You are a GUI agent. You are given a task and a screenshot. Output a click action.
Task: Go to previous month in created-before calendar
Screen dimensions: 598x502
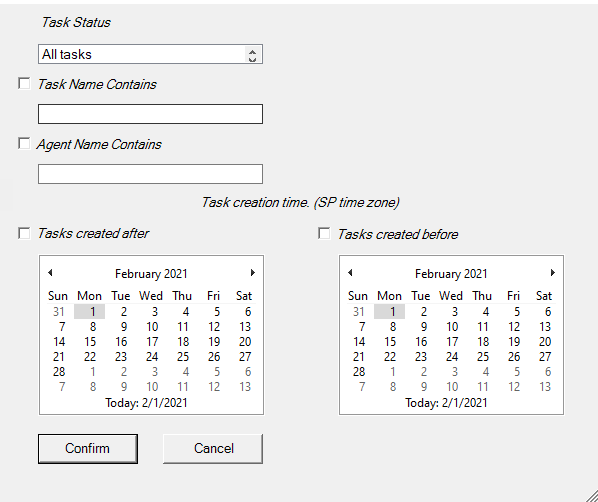pyautogui.click(x=350, y=273)
